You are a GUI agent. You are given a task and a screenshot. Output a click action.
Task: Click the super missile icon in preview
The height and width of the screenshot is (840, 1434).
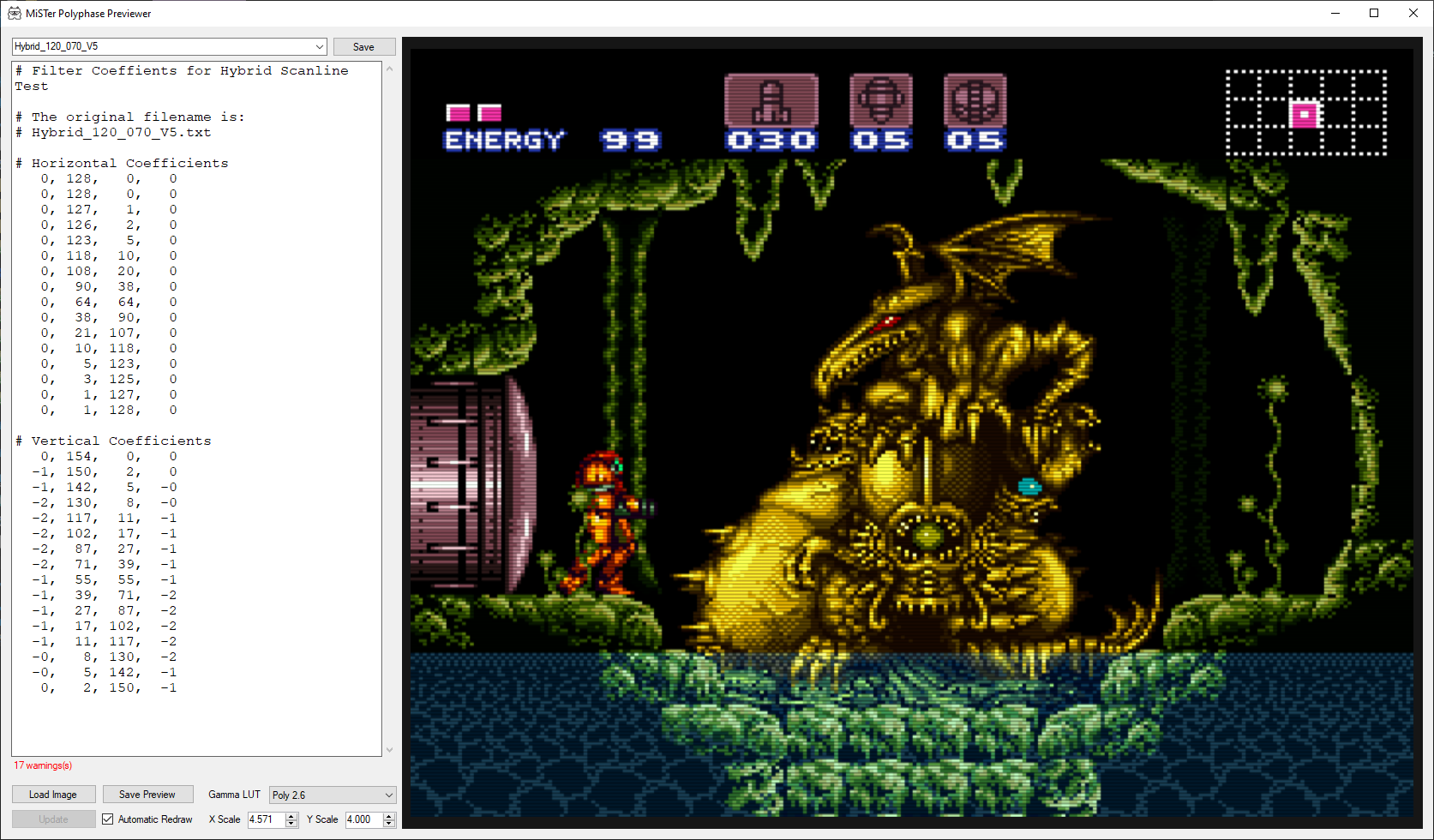click(881, 101)
